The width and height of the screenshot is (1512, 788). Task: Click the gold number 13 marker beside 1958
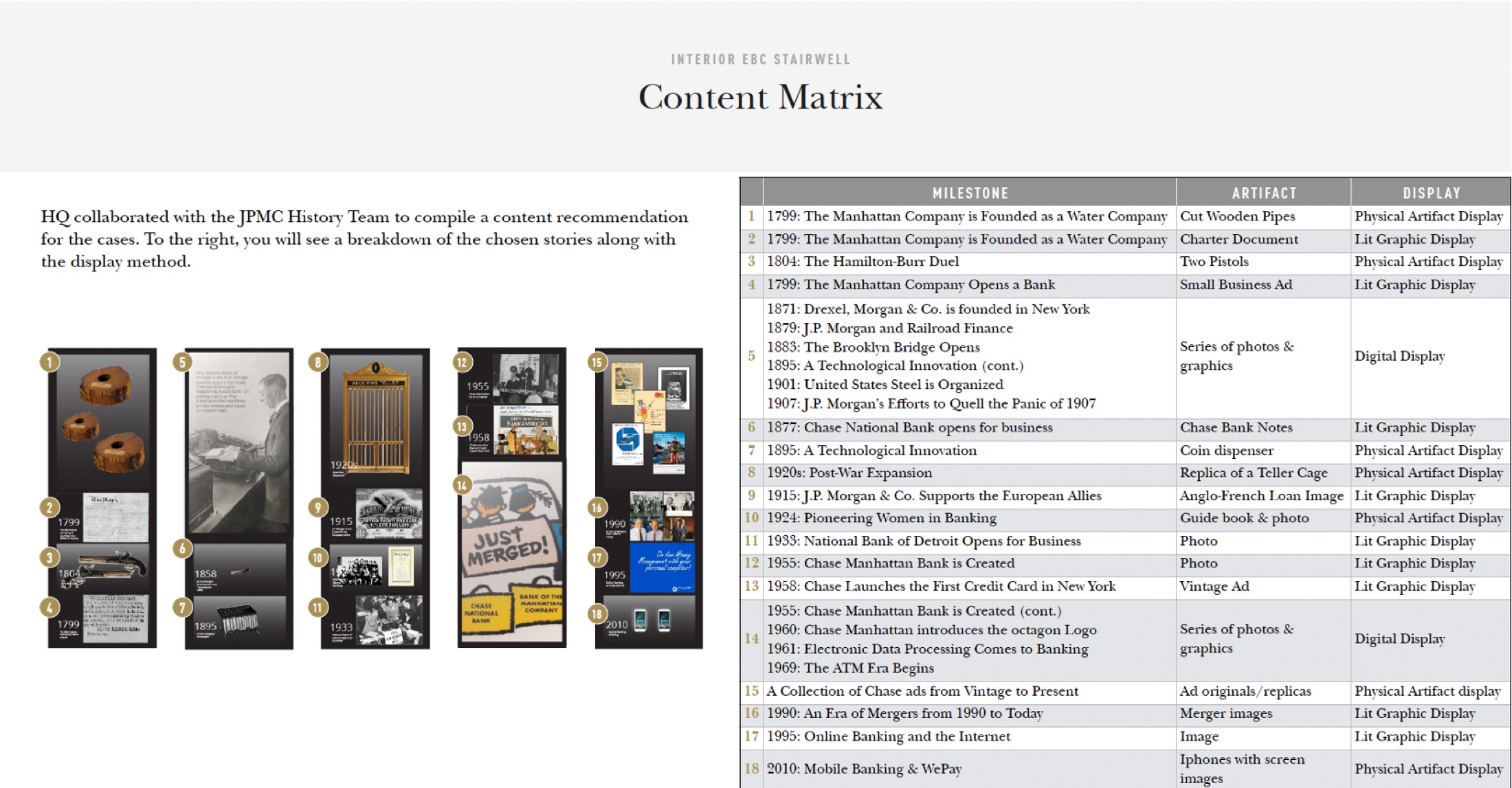point(462,426)
